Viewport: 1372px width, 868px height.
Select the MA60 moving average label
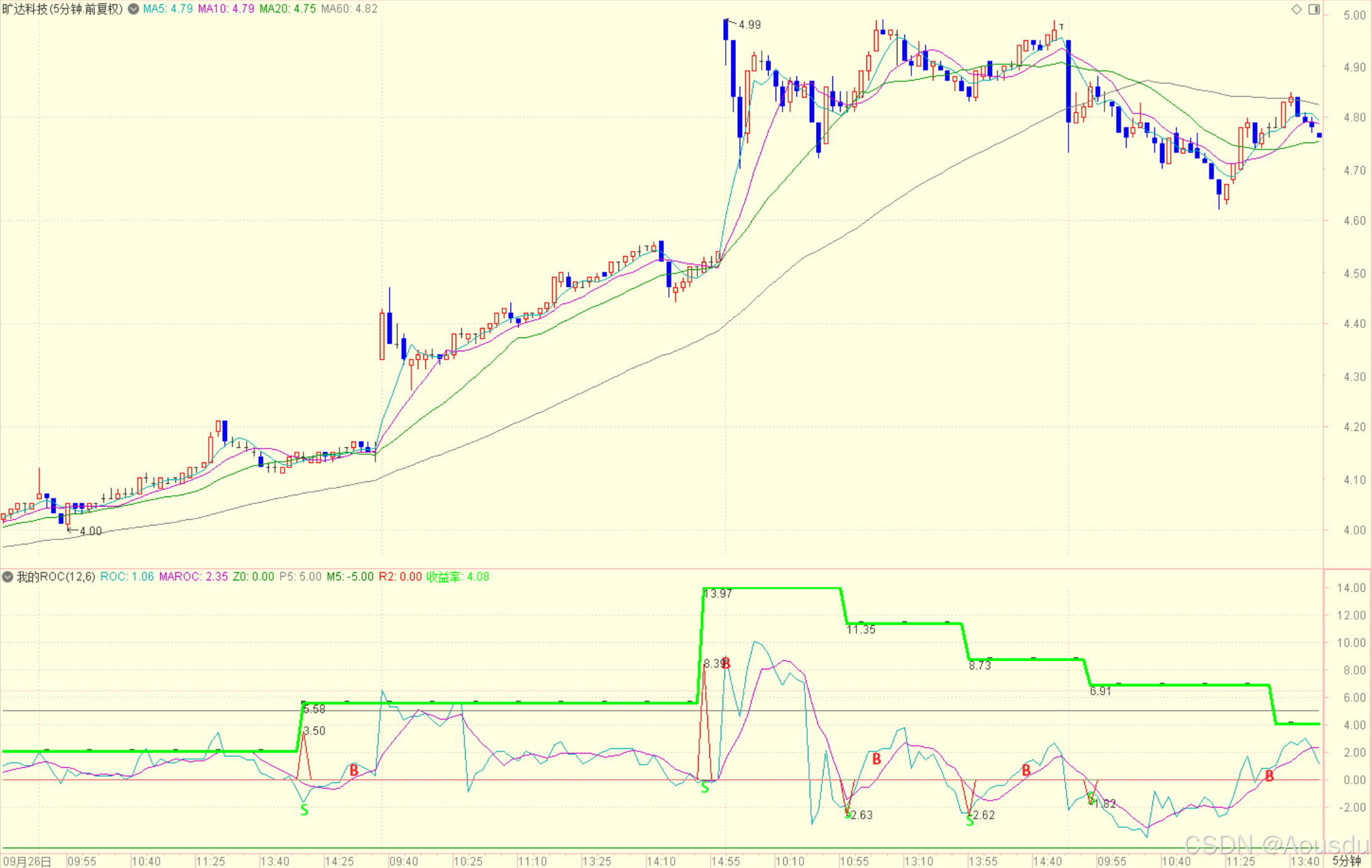coord(349,9)
